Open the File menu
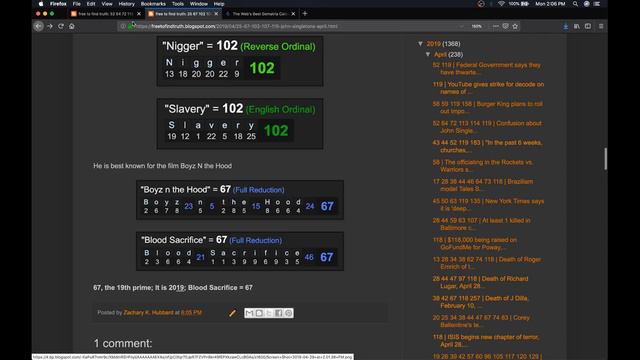640x360 pixels. (76, 4)
